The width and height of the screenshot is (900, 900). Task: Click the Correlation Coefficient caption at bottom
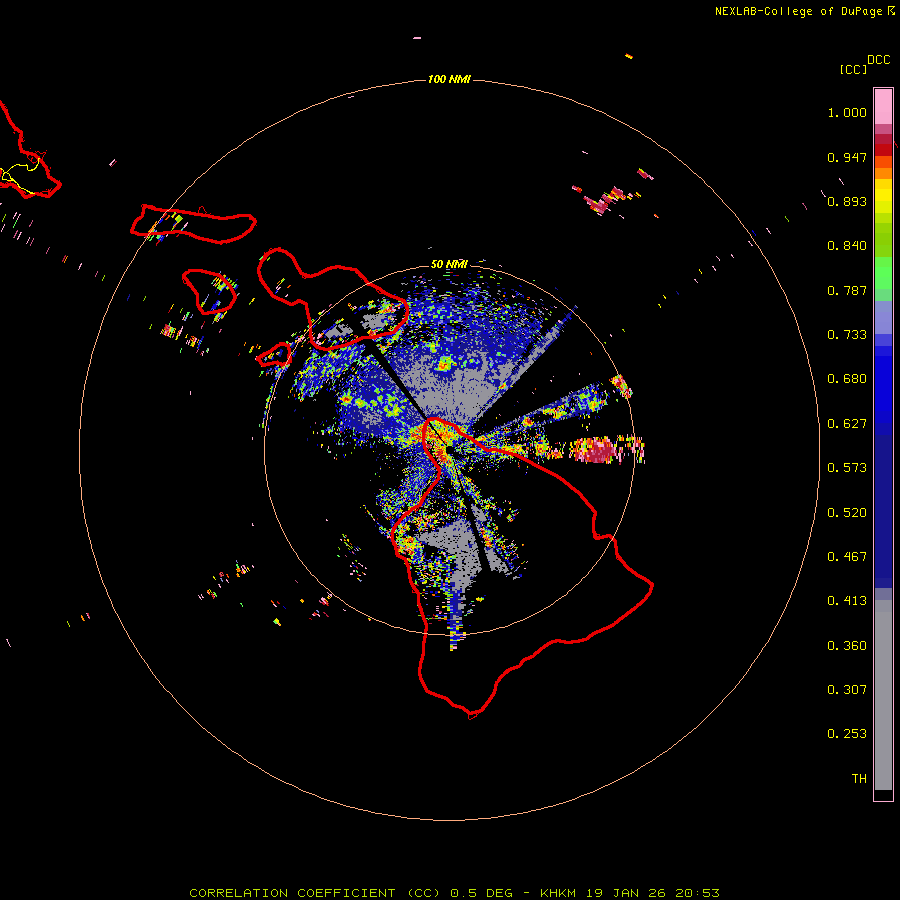point(454,893)
